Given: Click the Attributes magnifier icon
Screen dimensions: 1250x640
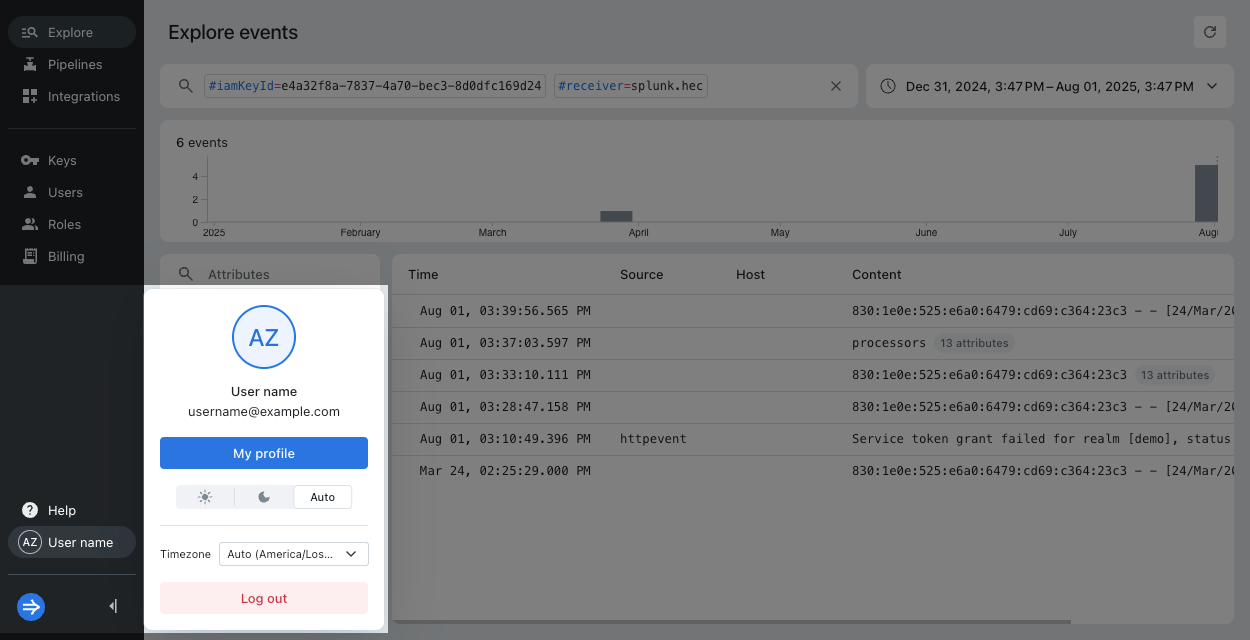Looking at the screenshot, I should click(x=185, y=274).
